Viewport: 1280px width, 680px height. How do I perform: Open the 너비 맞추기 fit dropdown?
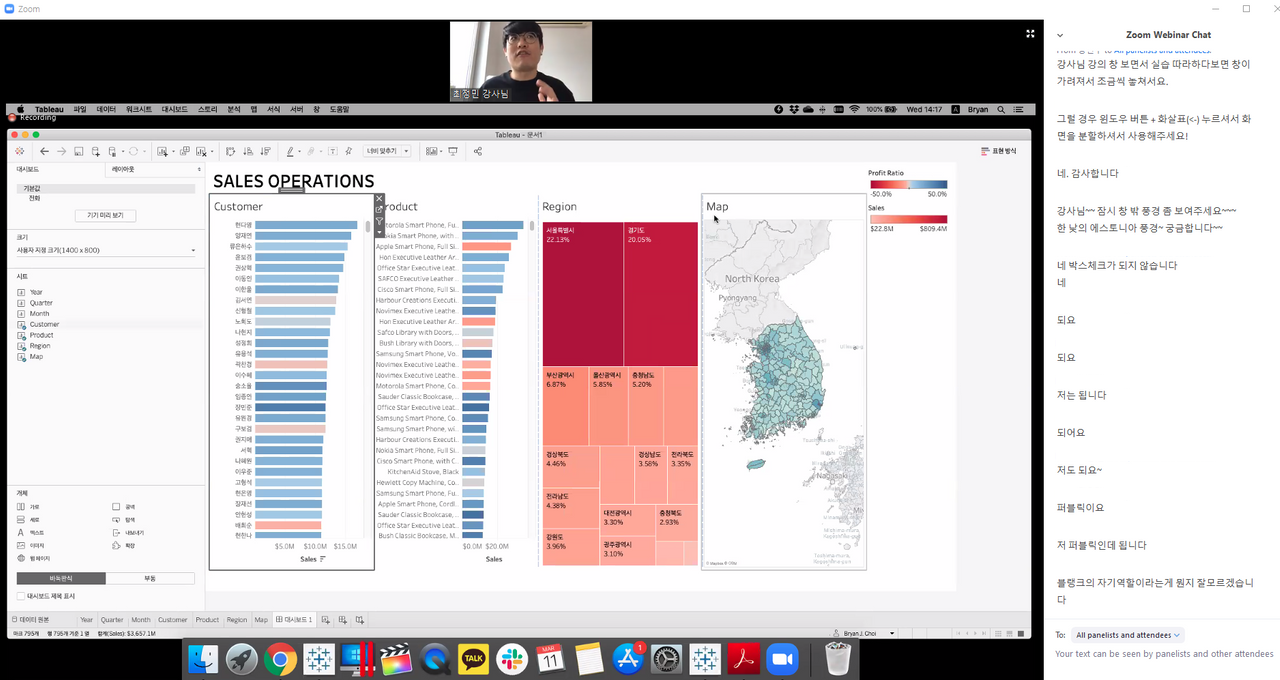coord(387,151)
